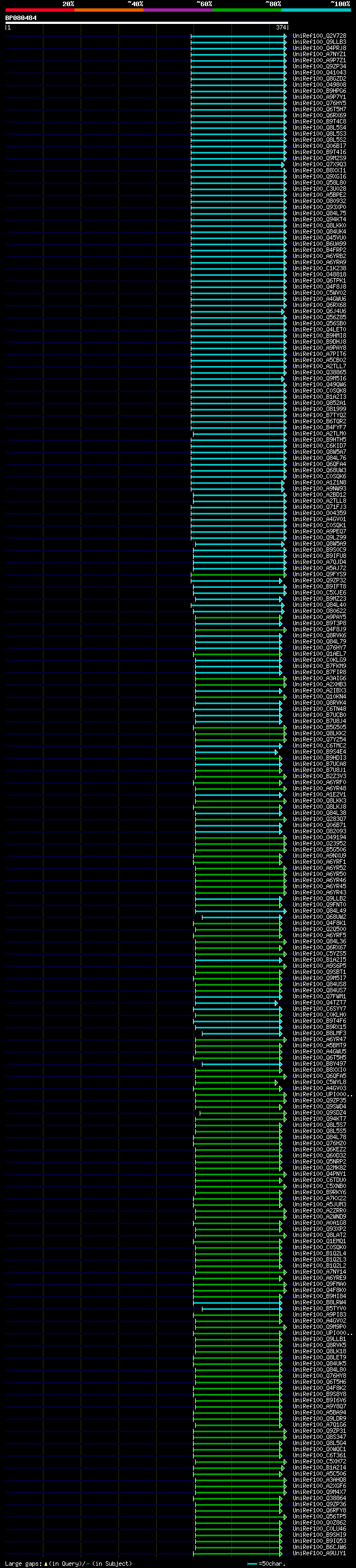Click the ~60% scale label
356x1568 pixels.
(204, 4)
